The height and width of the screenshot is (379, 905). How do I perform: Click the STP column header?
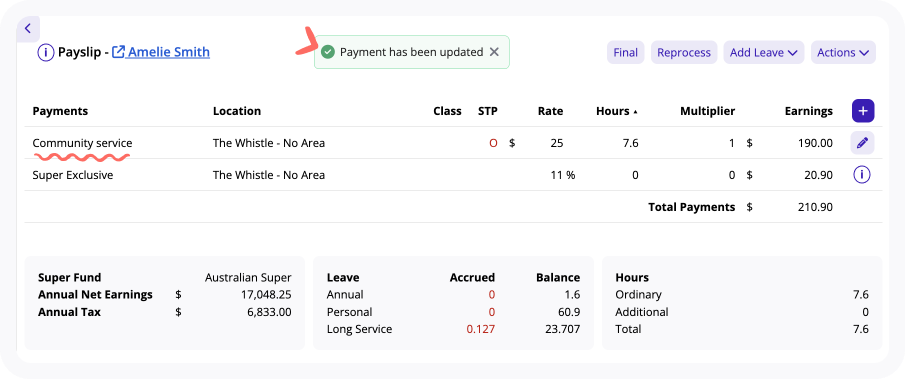pyautogui.click(x=488, y=111)
